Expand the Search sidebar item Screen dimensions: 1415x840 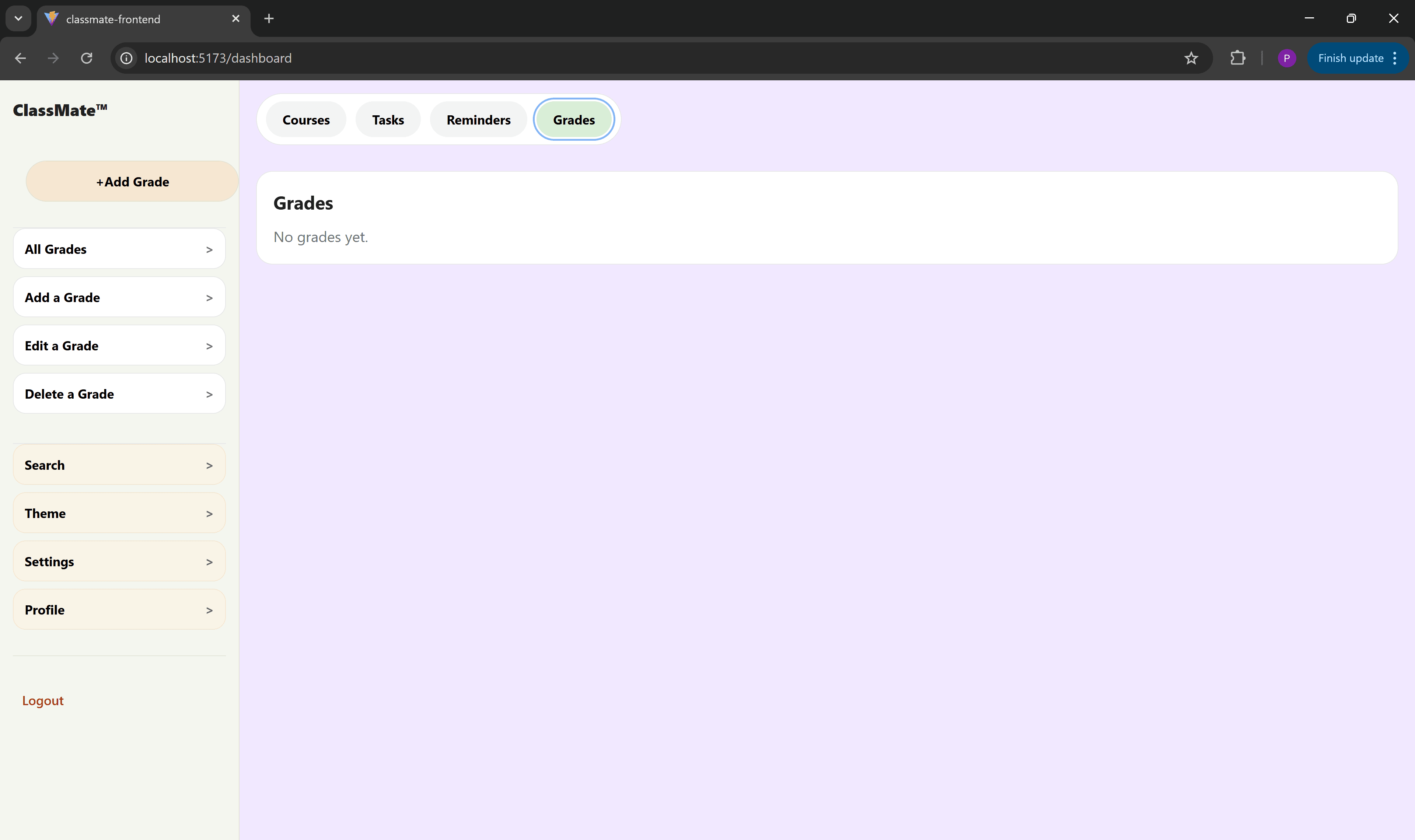click(x=119, y=465)
